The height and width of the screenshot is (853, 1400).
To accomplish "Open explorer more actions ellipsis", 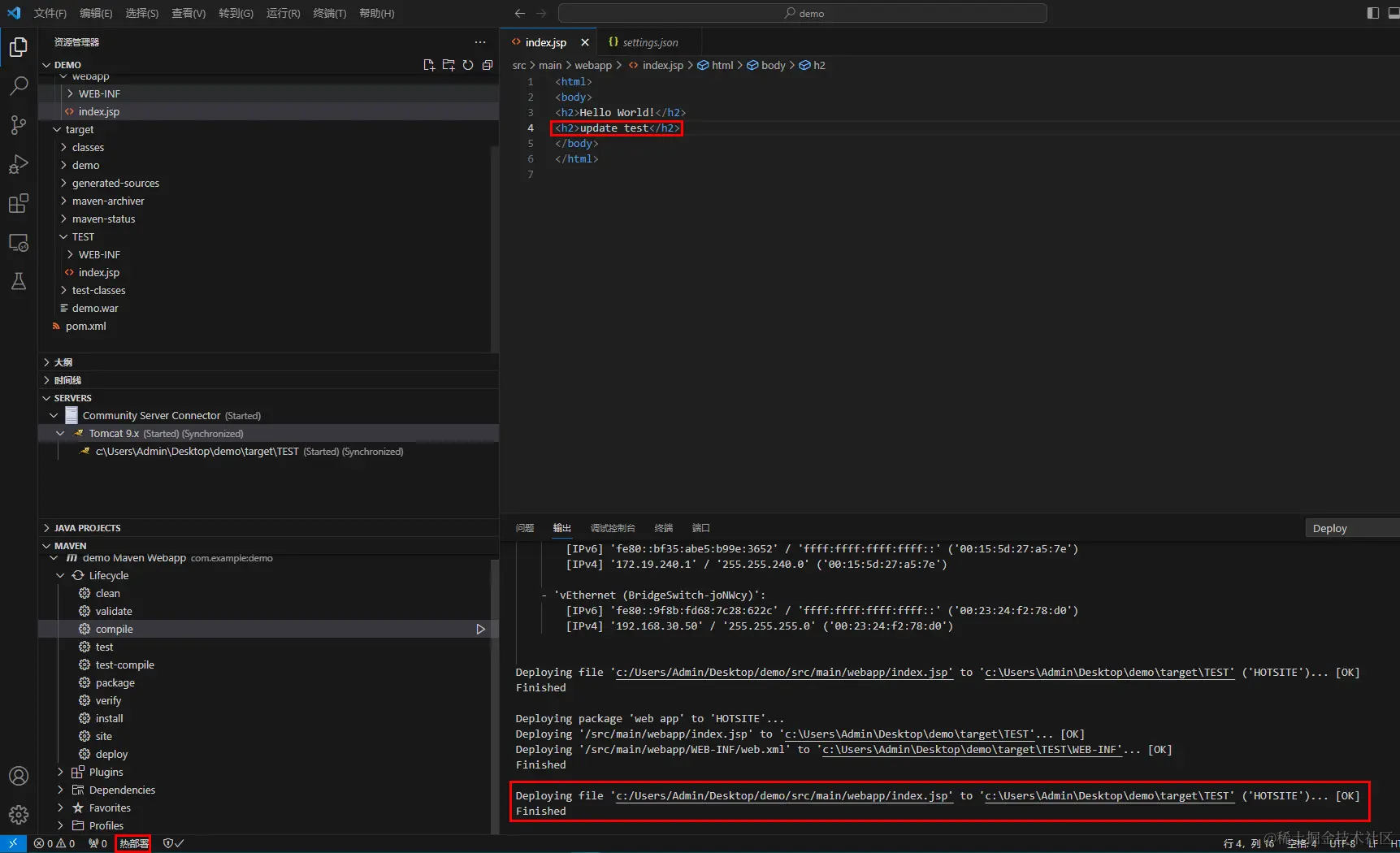I will coord(480,42).
